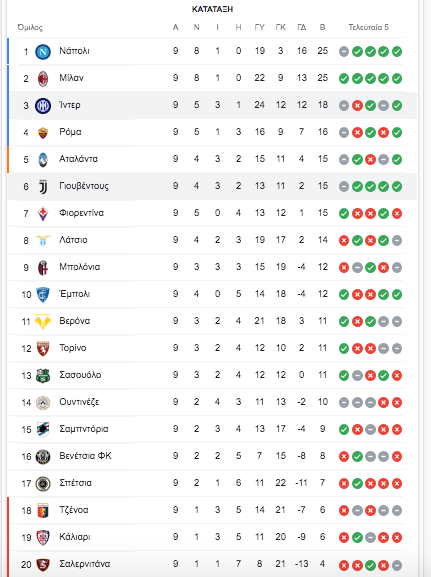The height and width of the screenshot is (577, 431).
Task: Open the Inter crest in third place
Action: (x=43, y=106)
